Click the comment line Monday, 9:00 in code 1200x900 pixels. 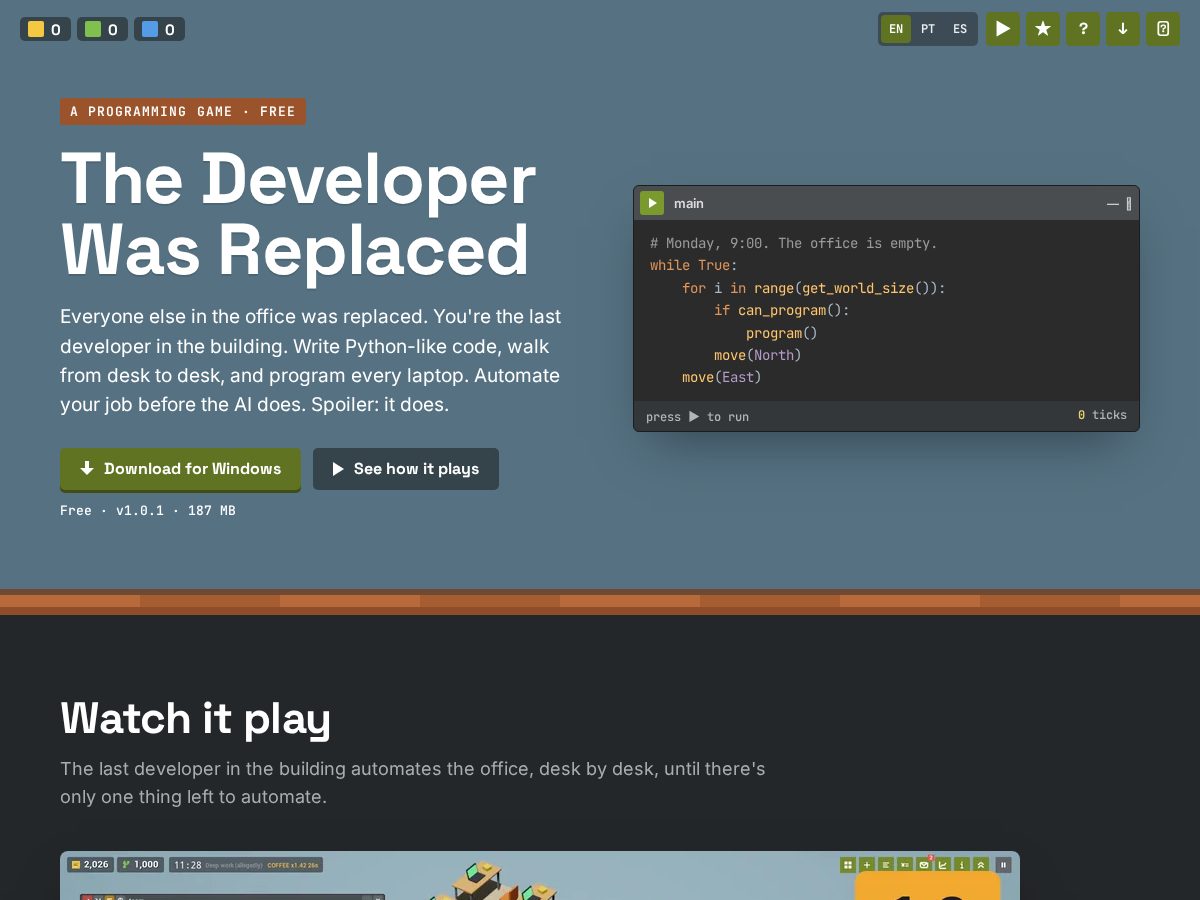(x=794, y=243)
